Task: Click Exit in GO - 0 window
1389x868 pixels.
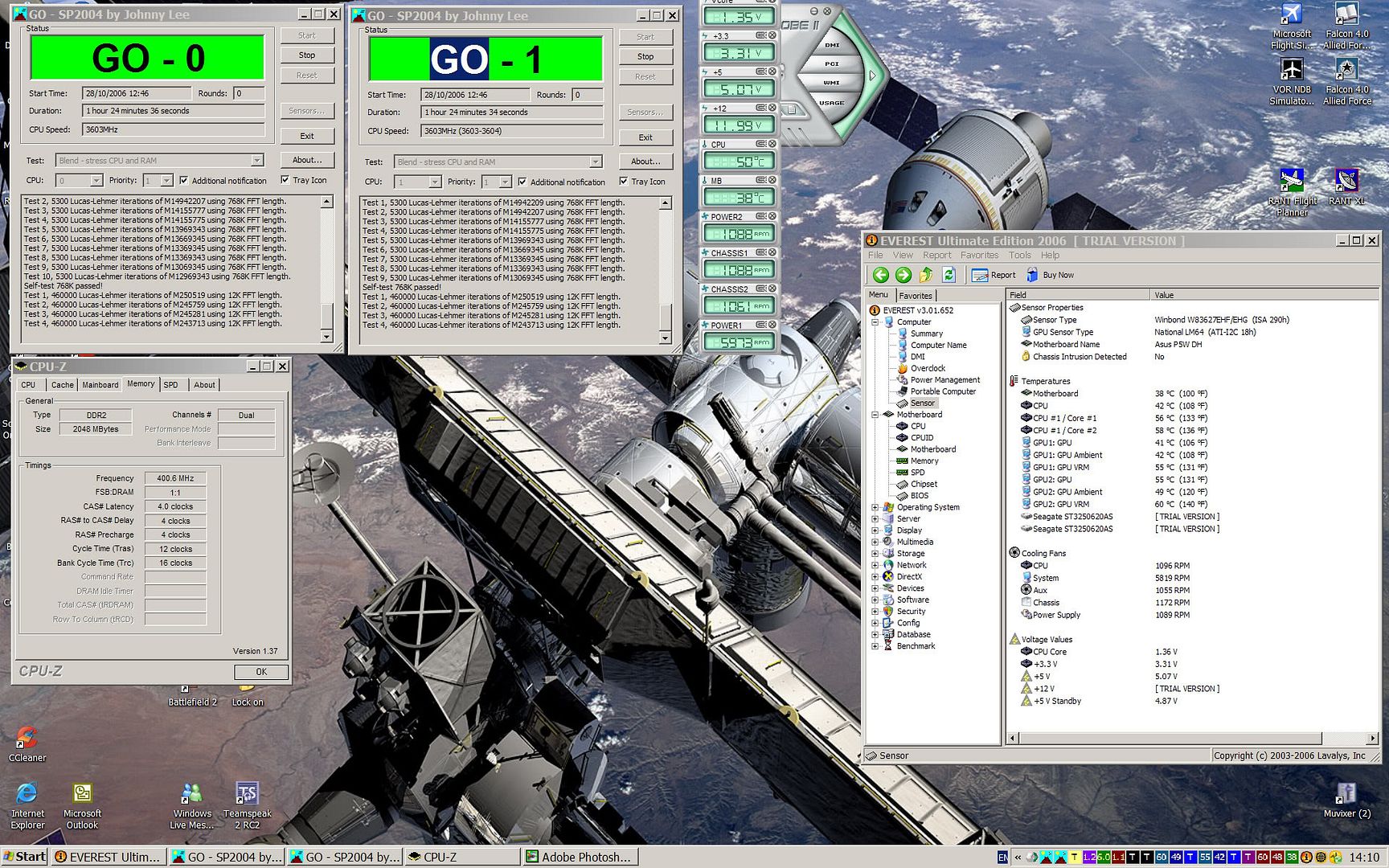Action: click(307, 137)
